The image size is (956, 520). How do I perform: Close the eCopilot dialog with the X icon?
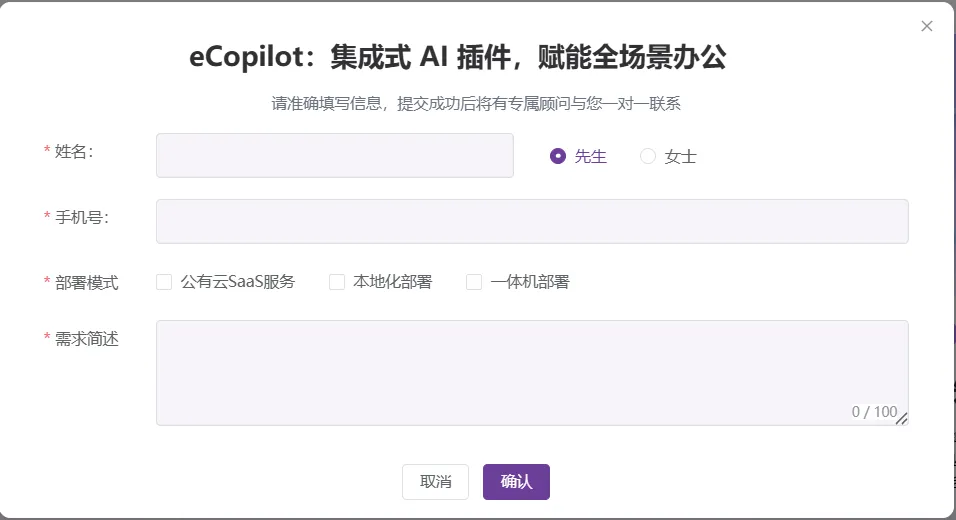pyautogui.click(x=927, y=26)
